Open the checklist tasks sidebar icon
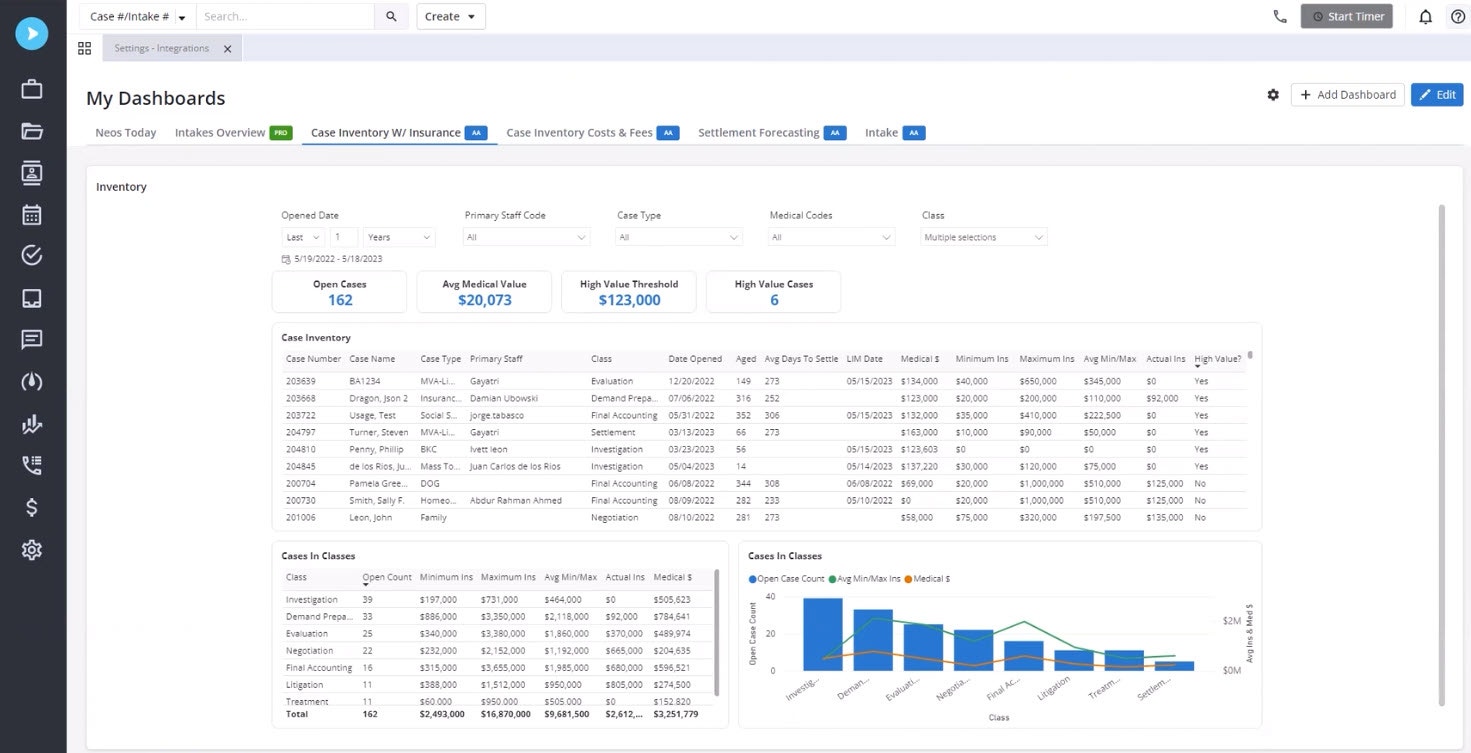 32,255
